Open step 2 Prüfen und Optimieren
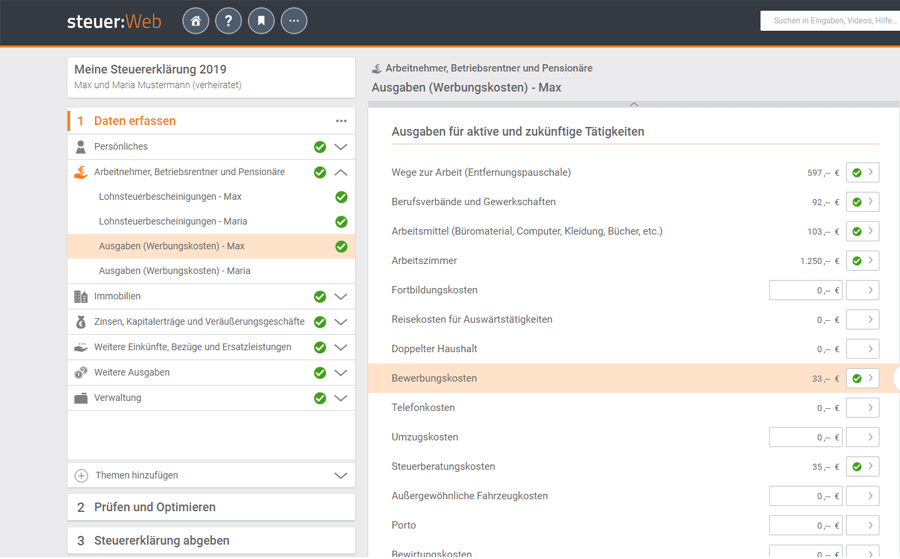This screenshot has height=559, width=900. [x=211, y=507]
